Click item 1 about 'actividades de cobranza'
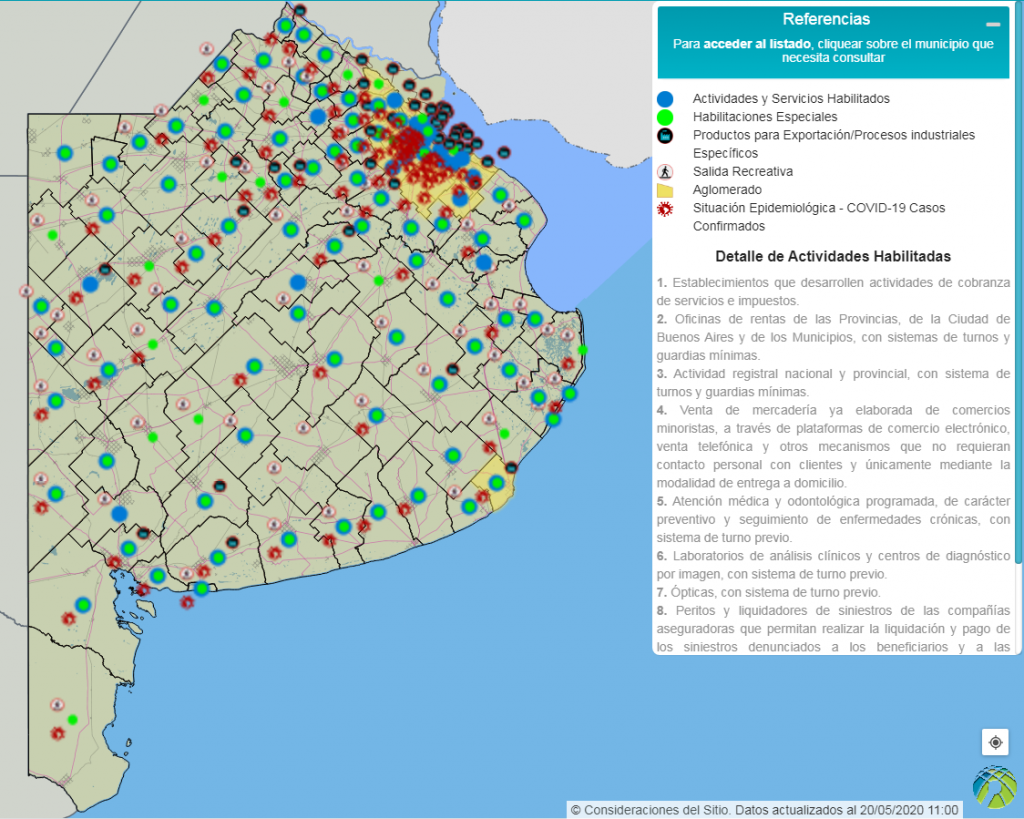Image resolution: width=1024 pixels, height=819 pixels. 833,291
